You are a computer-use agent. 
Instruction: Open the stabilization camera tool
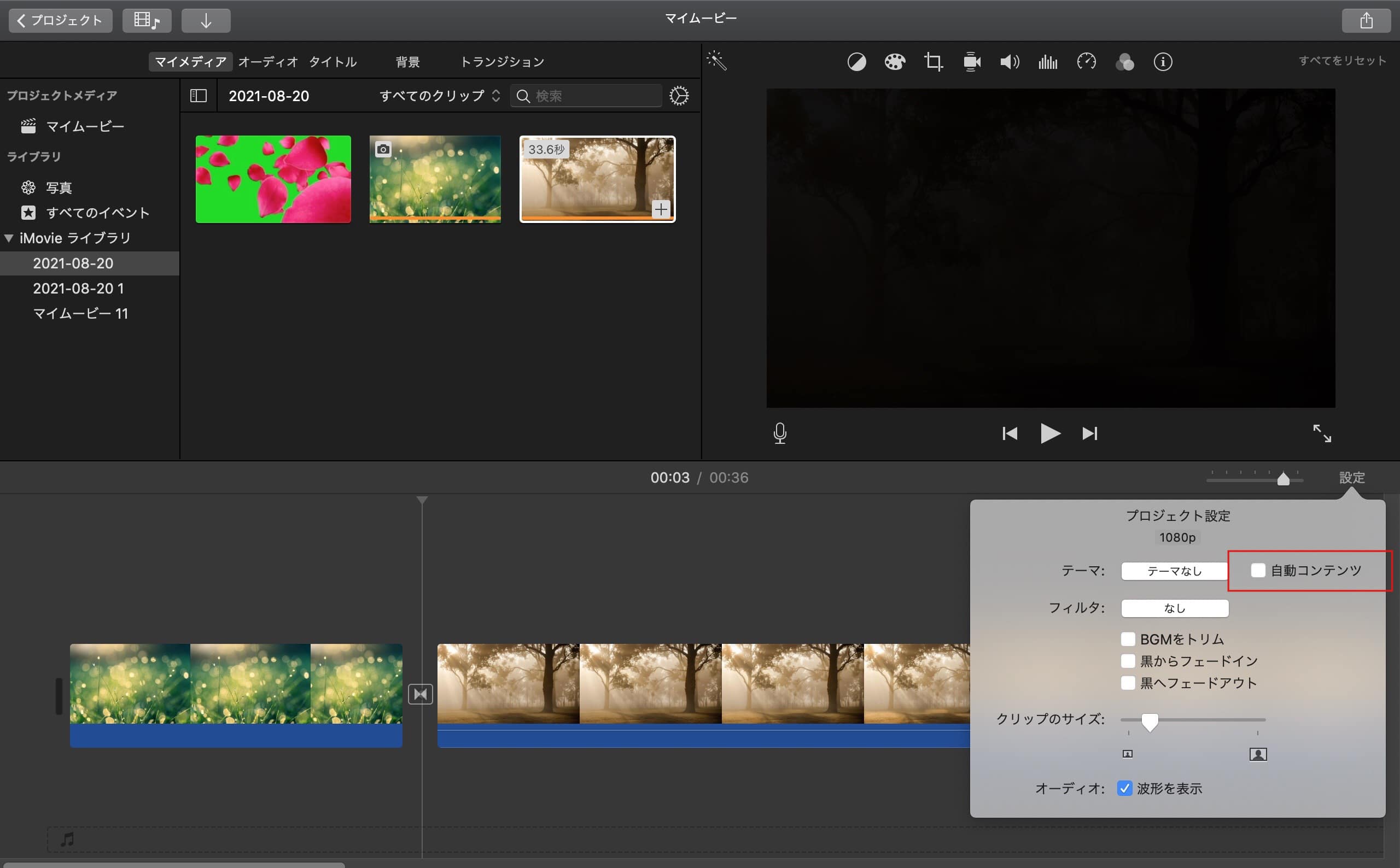(972, 61)
